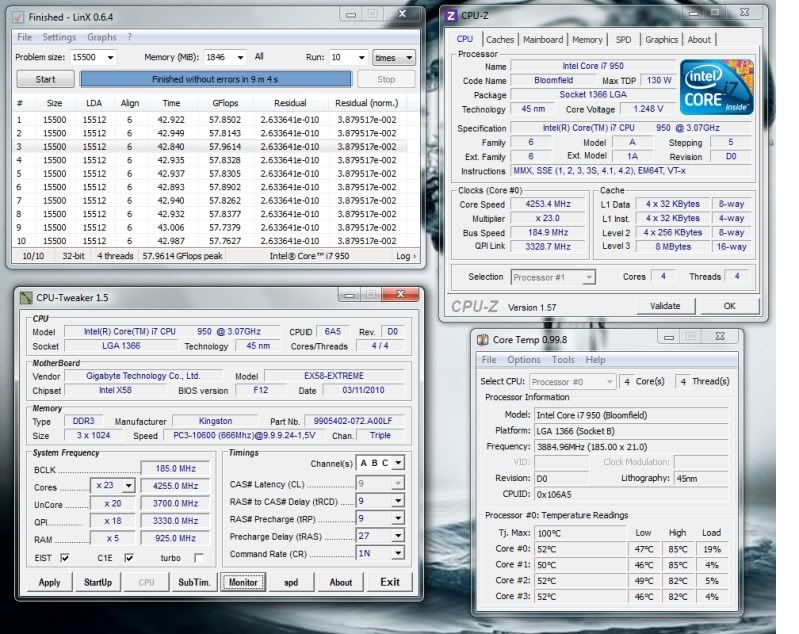Click the Core Temp title bar icon

point(483,339)
